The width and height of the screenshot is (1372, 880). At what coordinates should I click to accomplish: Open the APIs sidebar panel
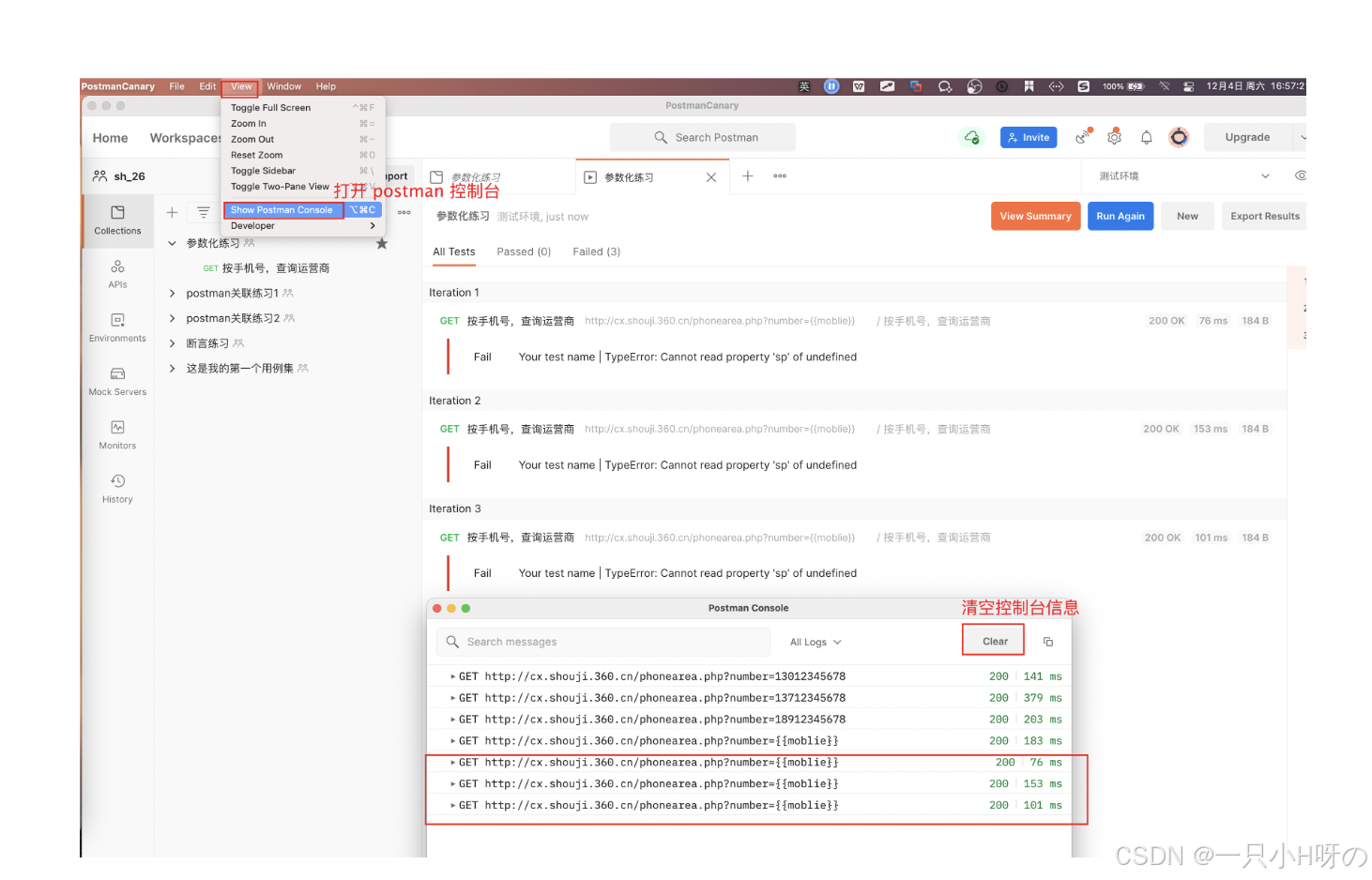pos(117,274)
